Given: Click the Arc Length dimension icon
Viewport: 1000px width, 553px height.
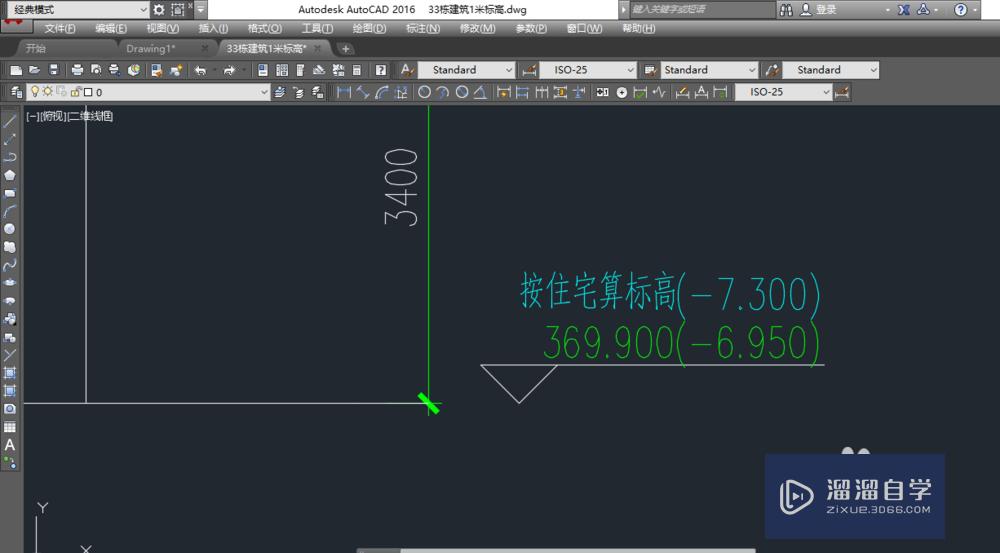Looking at the screenshot, I should coord(382,92).
